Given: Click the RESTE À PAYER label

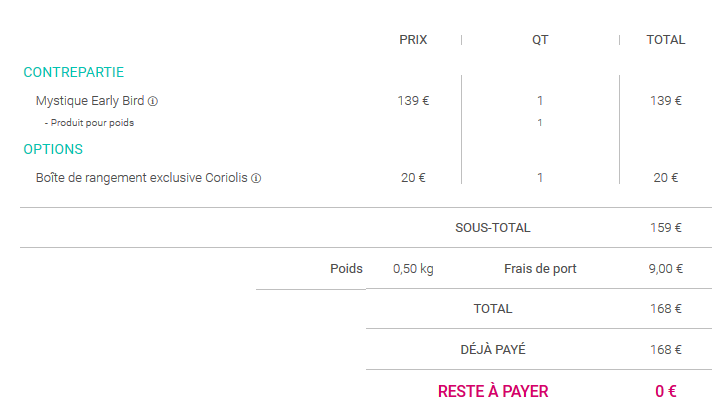Looking at the screenshot, I should tap(492, 391).
